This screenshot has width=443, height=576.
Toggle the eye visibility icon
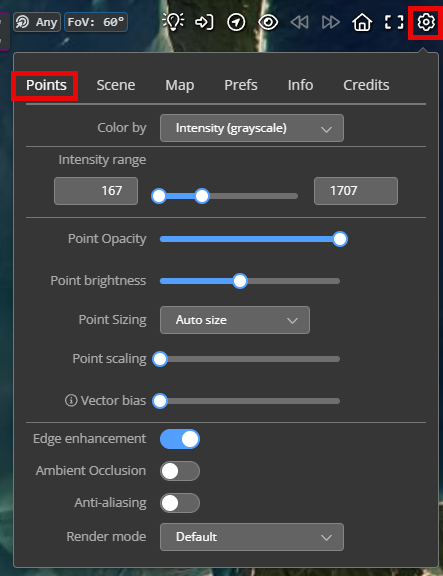pyautogui.click(x=268, y=22)
